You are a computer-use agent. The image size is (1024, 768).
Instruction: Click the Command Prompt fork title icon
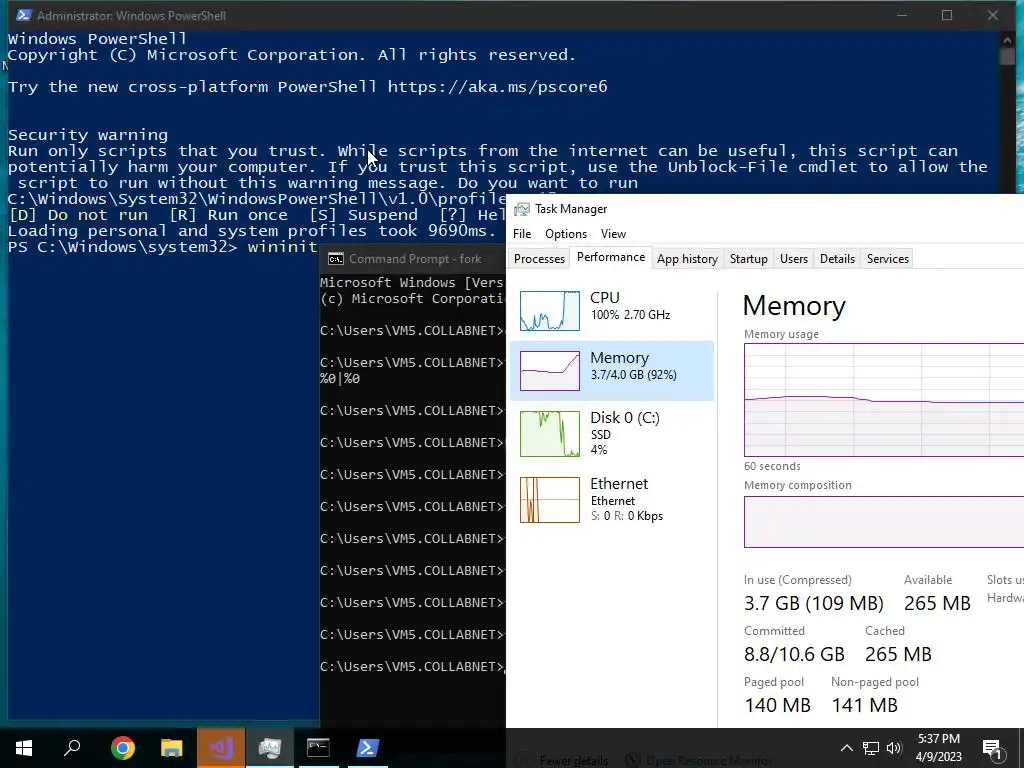pyautogui.click(x=335, y=259)
